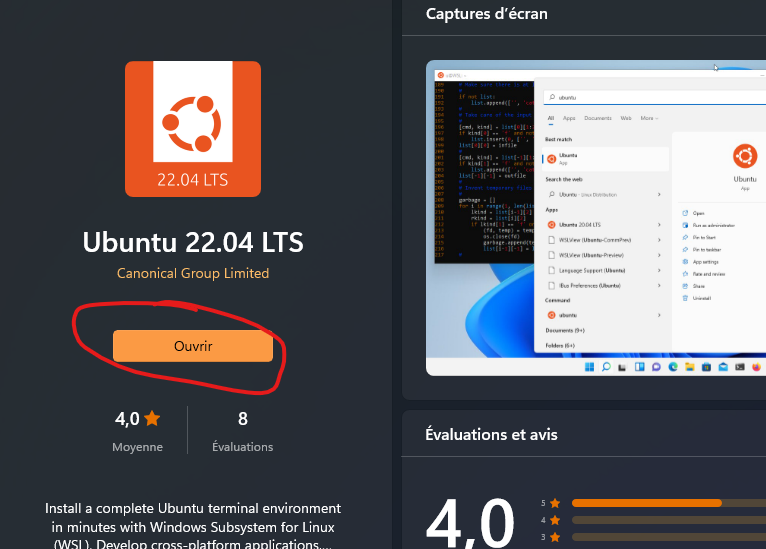Viewport: 766px width, 549px height.
Task: Click the Edge icon in the previewed taskbar
Action: tap(673, 367)
